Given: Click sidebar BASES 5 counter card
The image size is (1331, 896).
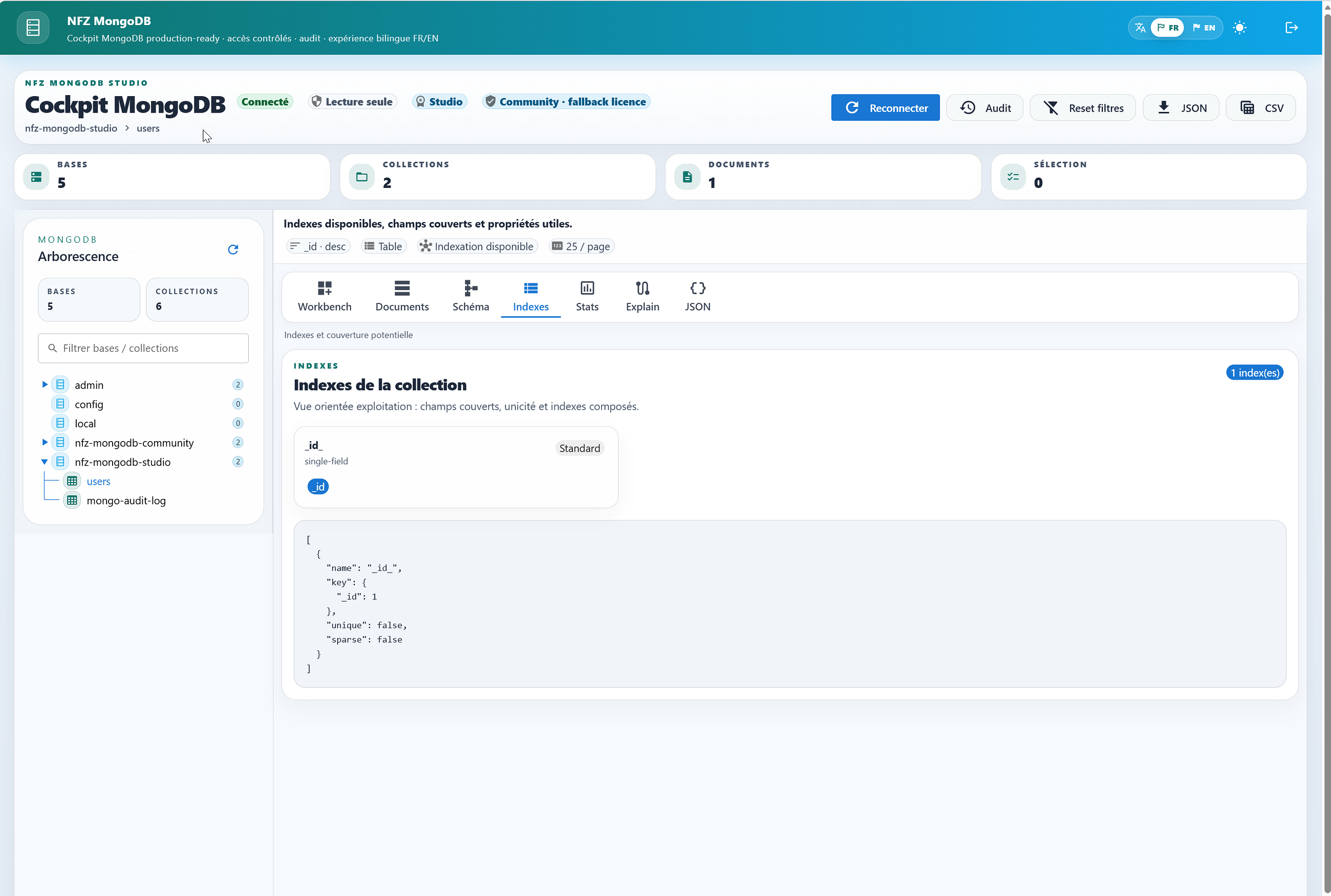Looking at the screenshot, I should [89, 299].
